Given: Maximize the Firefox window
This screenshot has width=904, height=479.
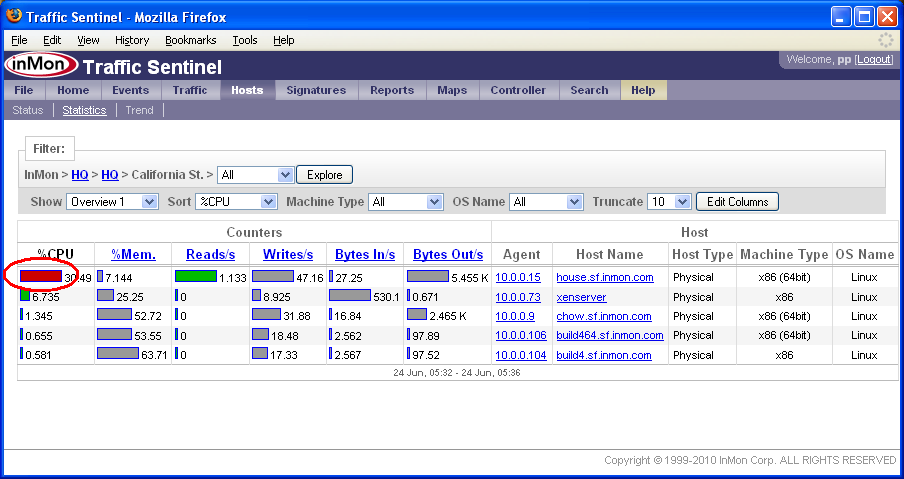Looking at the screenshot, I should 864,17.
